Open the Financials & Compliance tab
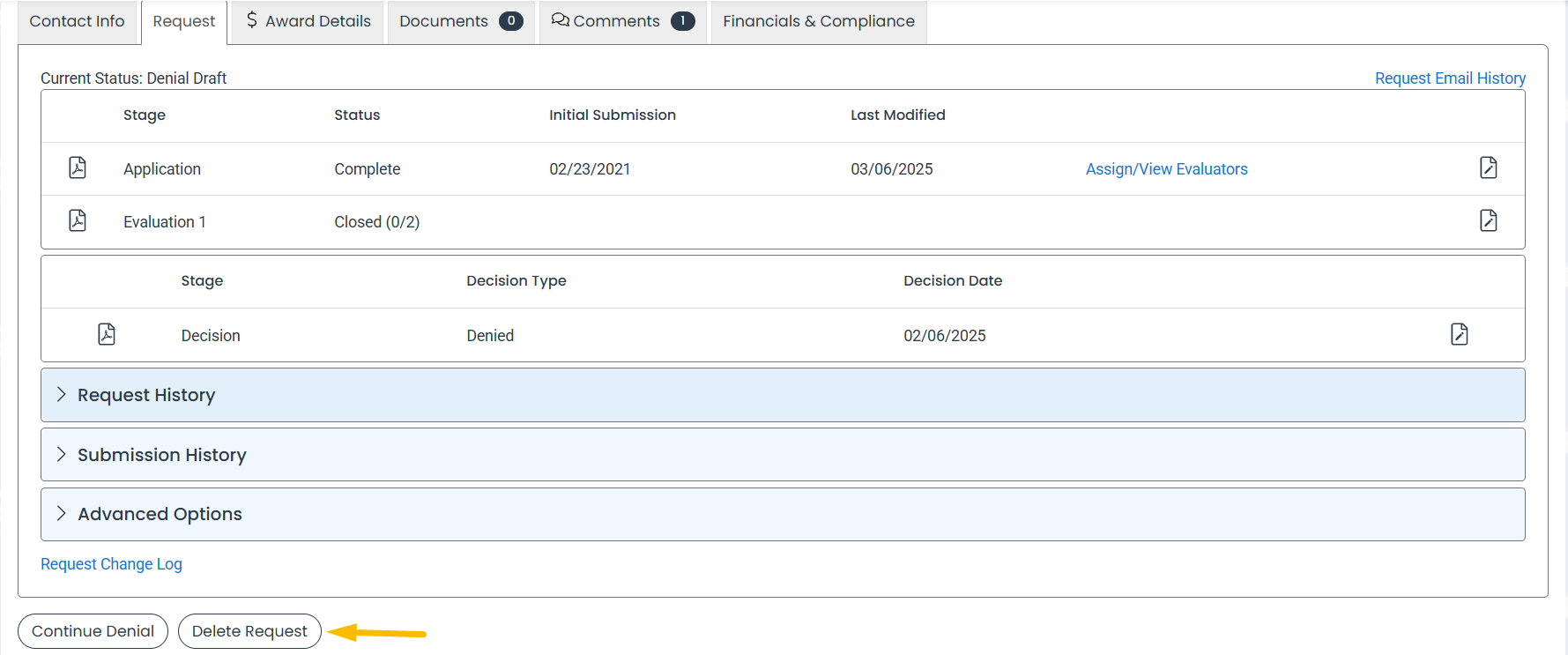This screenshot has width=1568, height=655. point(819,21)
